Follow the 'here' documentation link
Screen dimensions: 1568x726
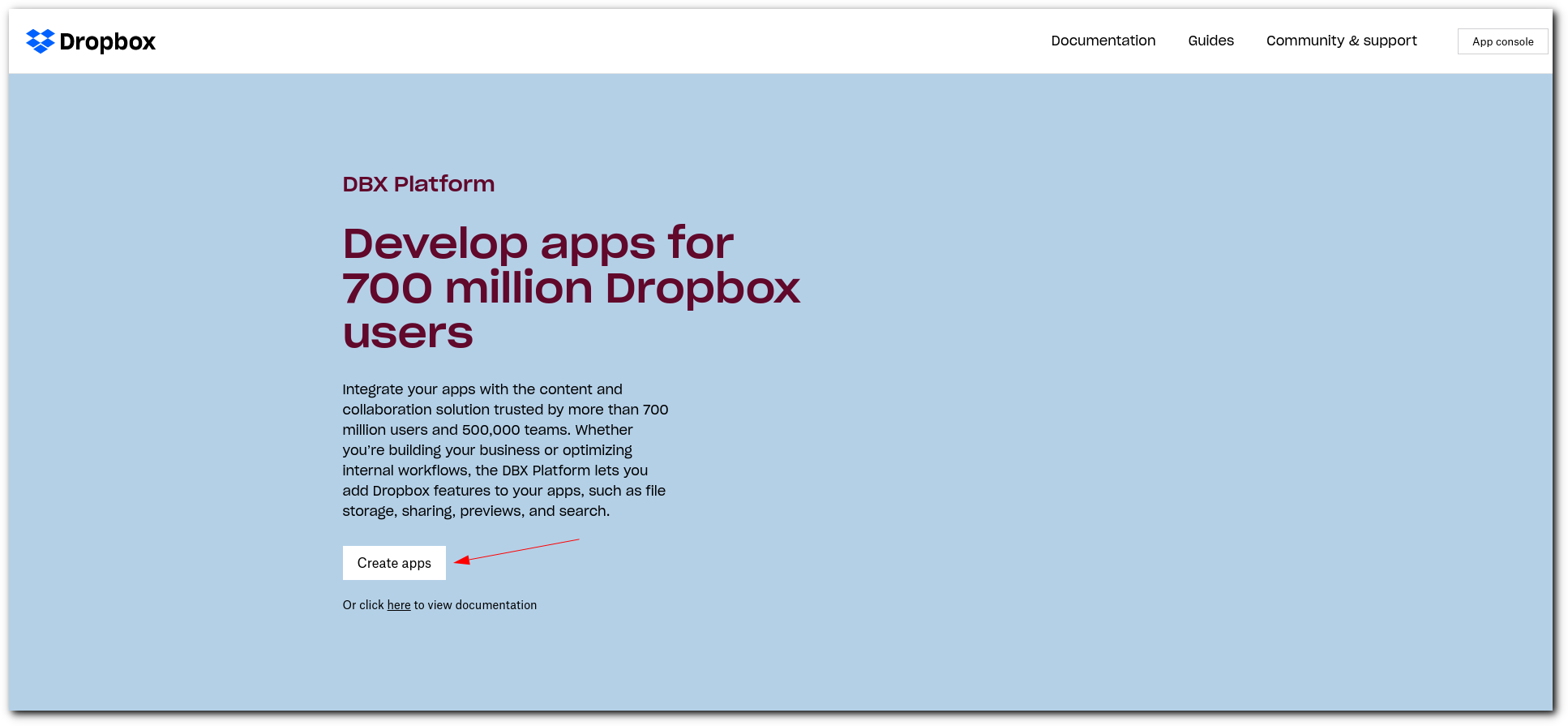tap(399, 605)
